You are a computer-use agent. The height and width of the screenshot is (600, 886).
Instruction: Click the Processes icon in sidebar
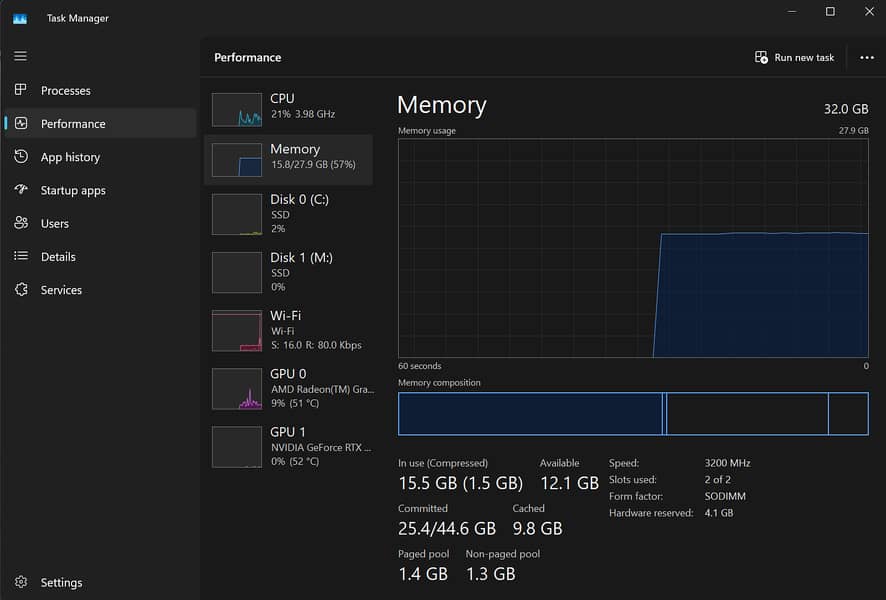[21, 90]
